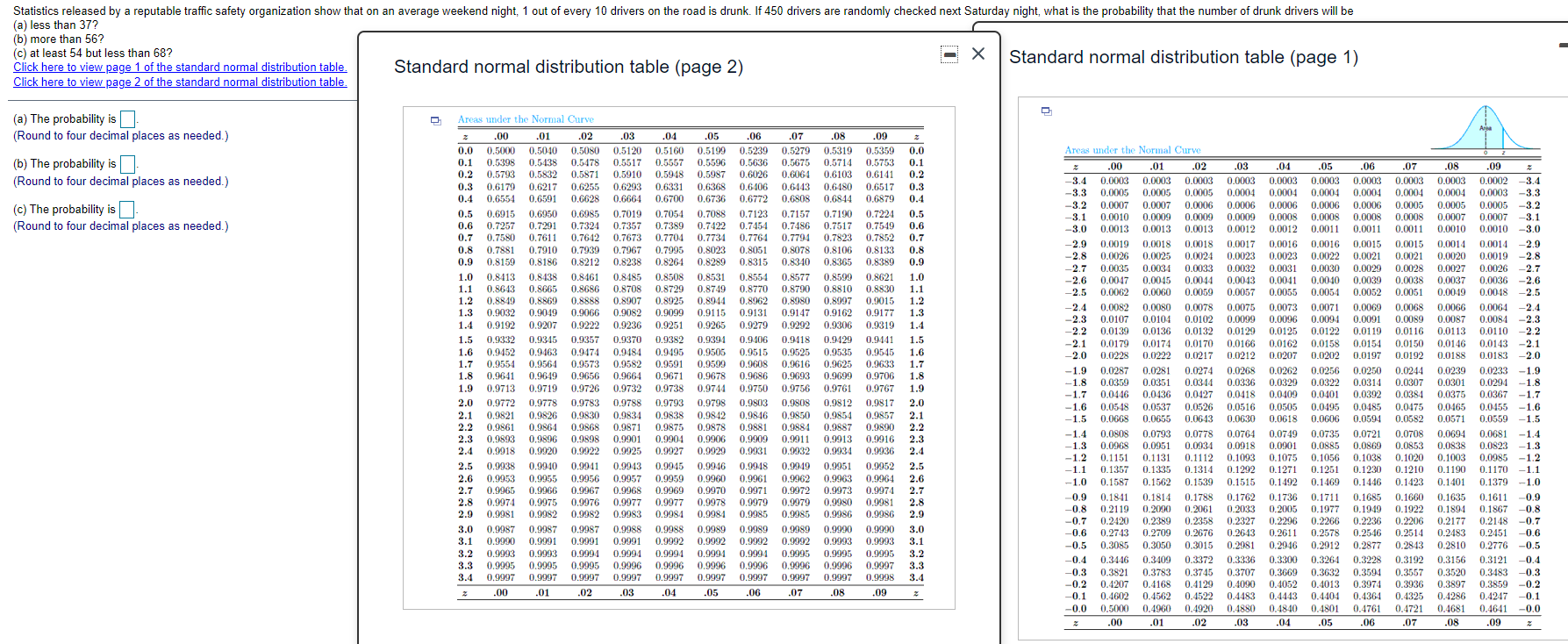1568x644 pixels.
Task: Click question line '(a) less than 37?'
Action: point(56,25)
